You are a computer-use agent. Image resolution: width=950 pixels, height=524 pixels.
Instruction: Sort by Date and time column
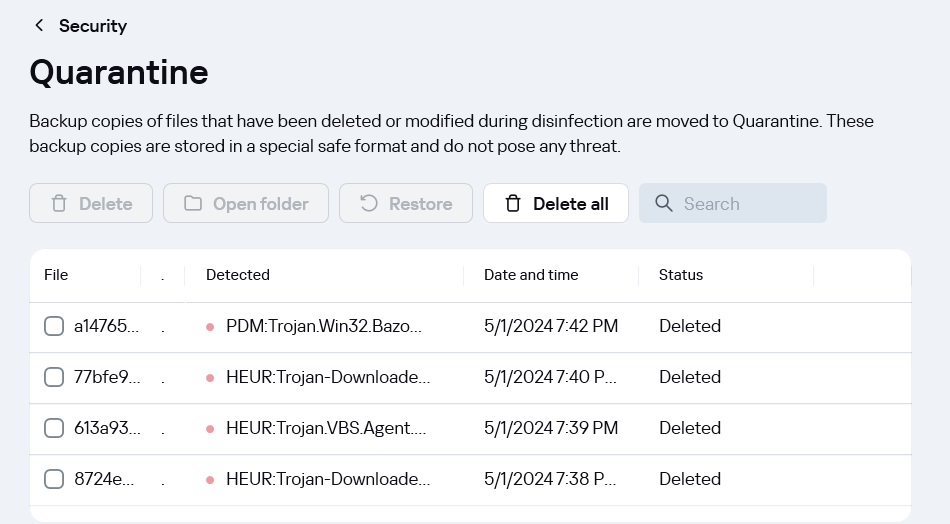(x=531, y=275)
